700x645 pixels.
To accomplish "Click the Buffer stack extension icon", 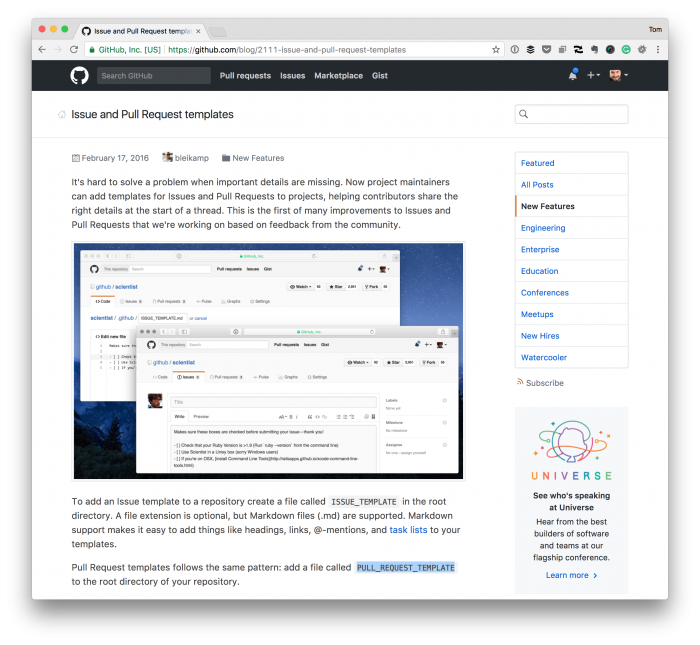I will point(530,50).
